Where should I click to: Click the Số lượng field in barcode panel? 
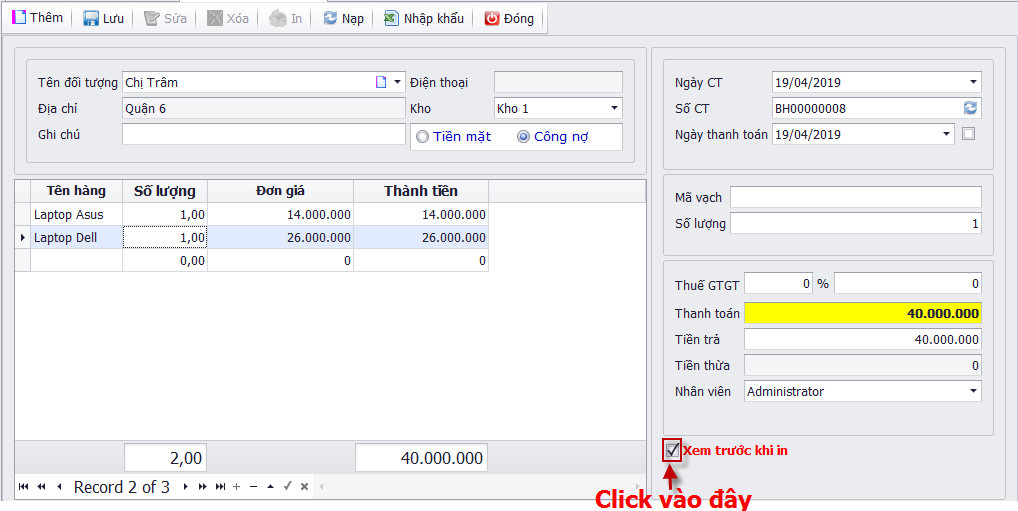(856, 223)
